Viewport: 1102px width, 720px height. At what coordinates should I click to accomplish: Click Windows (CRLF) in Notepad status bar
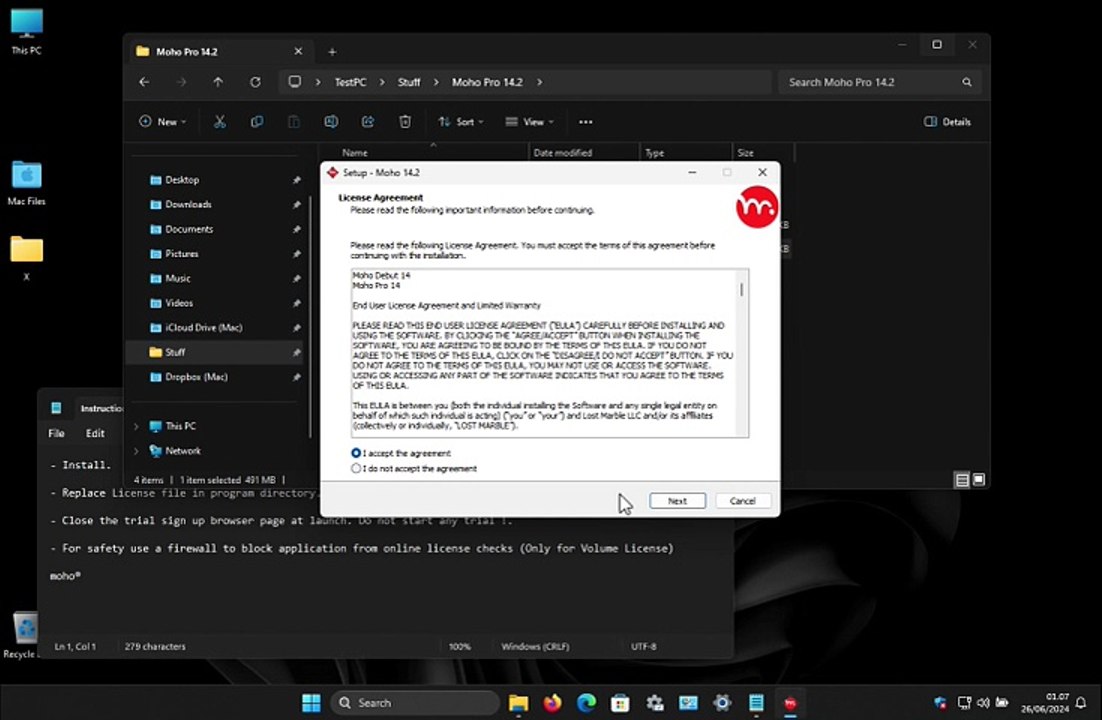pos(535,646)
